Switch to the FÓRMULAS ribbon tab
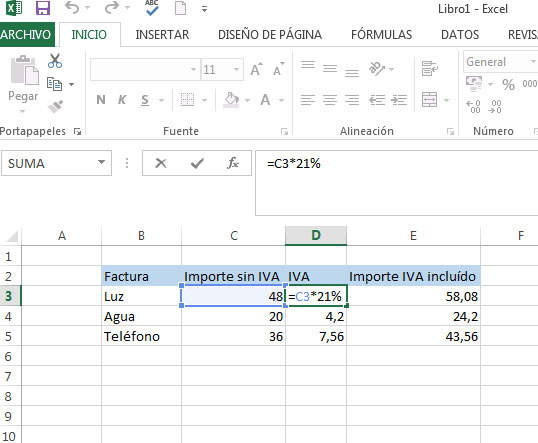The height and width of the screenshot is (443, 538). click(x=381, y=35)
